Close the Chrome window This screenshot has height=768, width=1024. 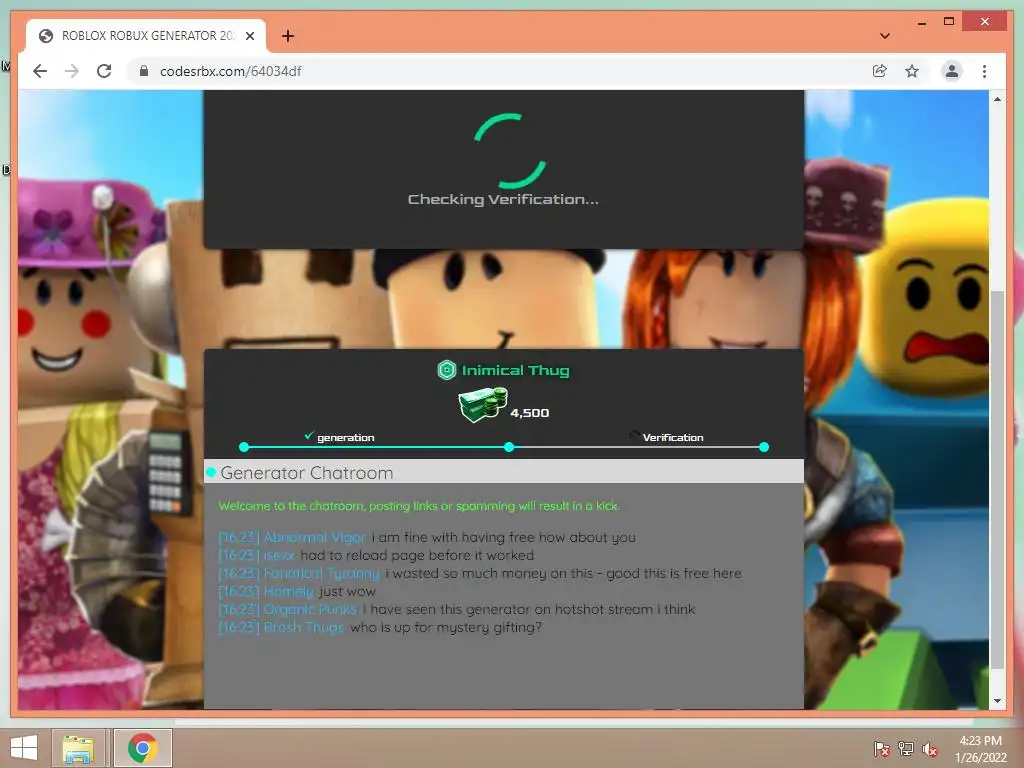pyautogui.click(x=985, y=22)
